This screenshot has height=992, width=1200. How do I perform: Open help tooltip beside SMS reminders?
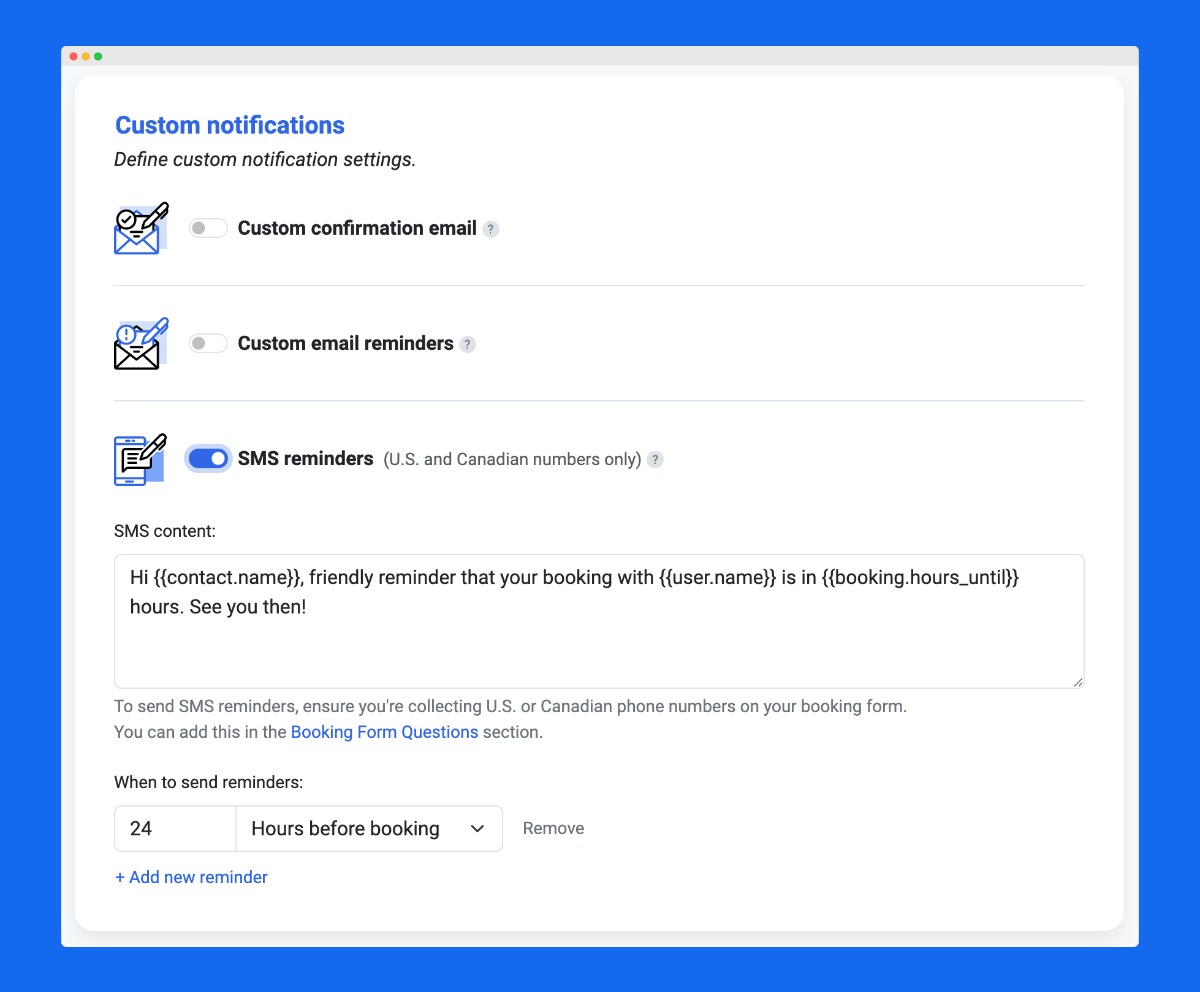tap(655, 460)
